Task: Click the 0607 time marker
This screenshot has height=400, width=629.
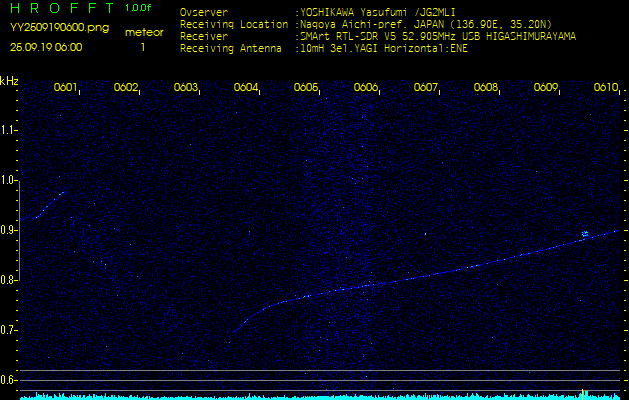Action: [x=426, y=88]
